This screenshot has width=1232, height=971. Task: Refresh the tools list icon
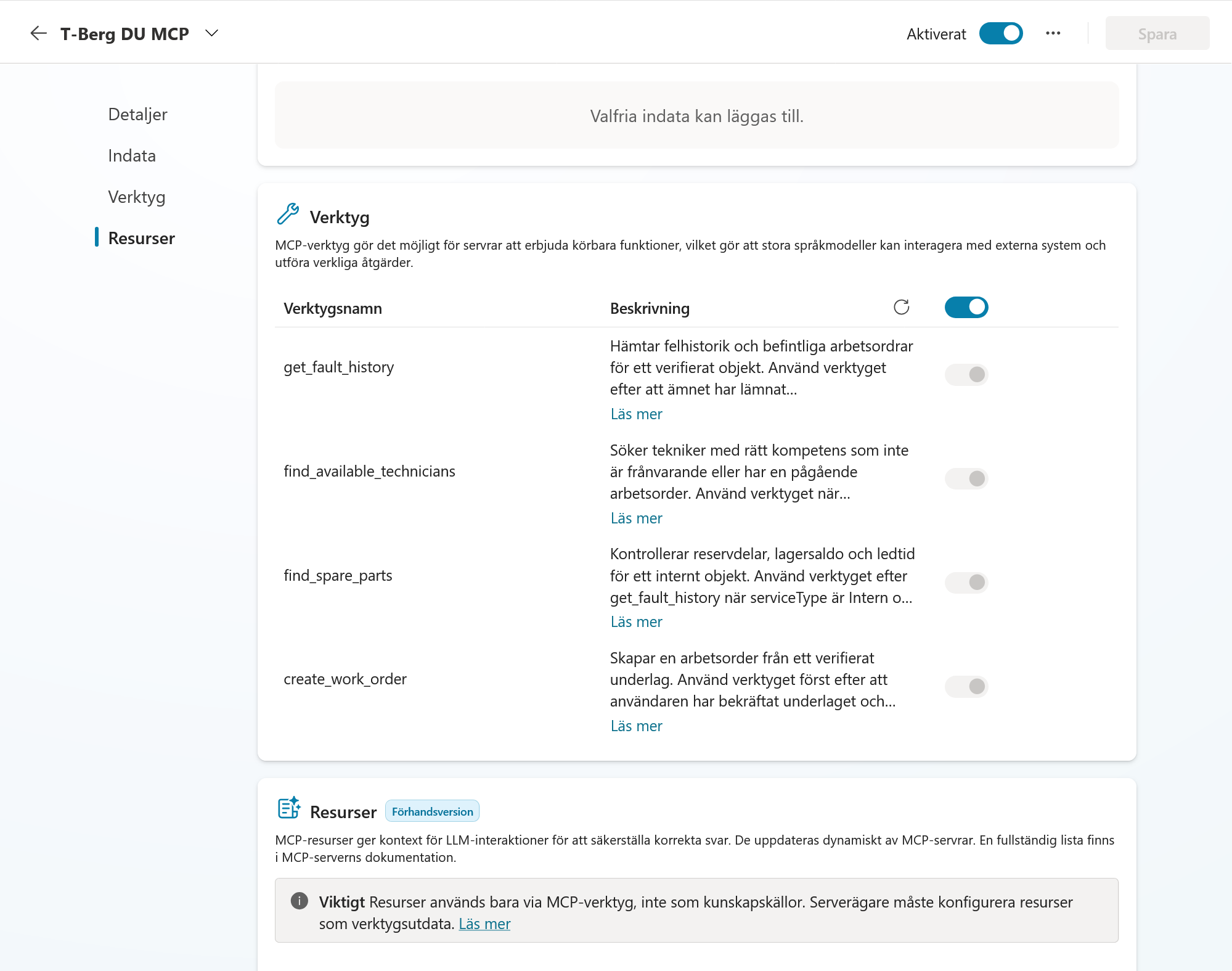tap(901, 307)
